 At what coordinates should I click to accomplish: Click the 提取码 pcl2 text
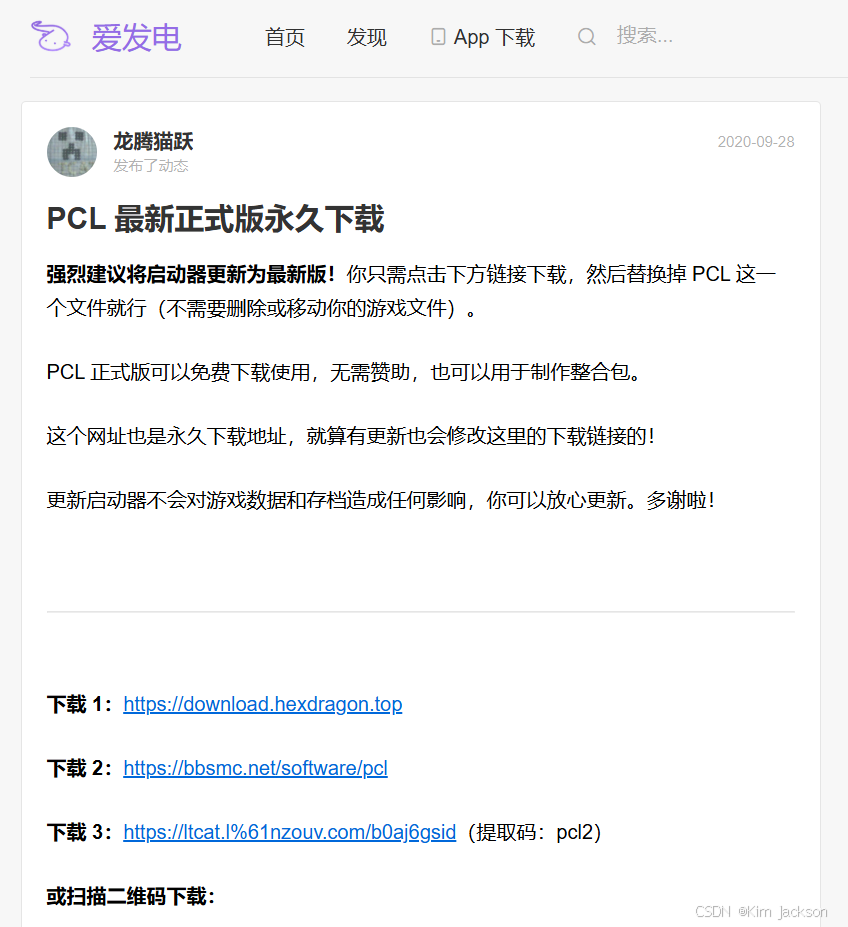click(535, 832)
